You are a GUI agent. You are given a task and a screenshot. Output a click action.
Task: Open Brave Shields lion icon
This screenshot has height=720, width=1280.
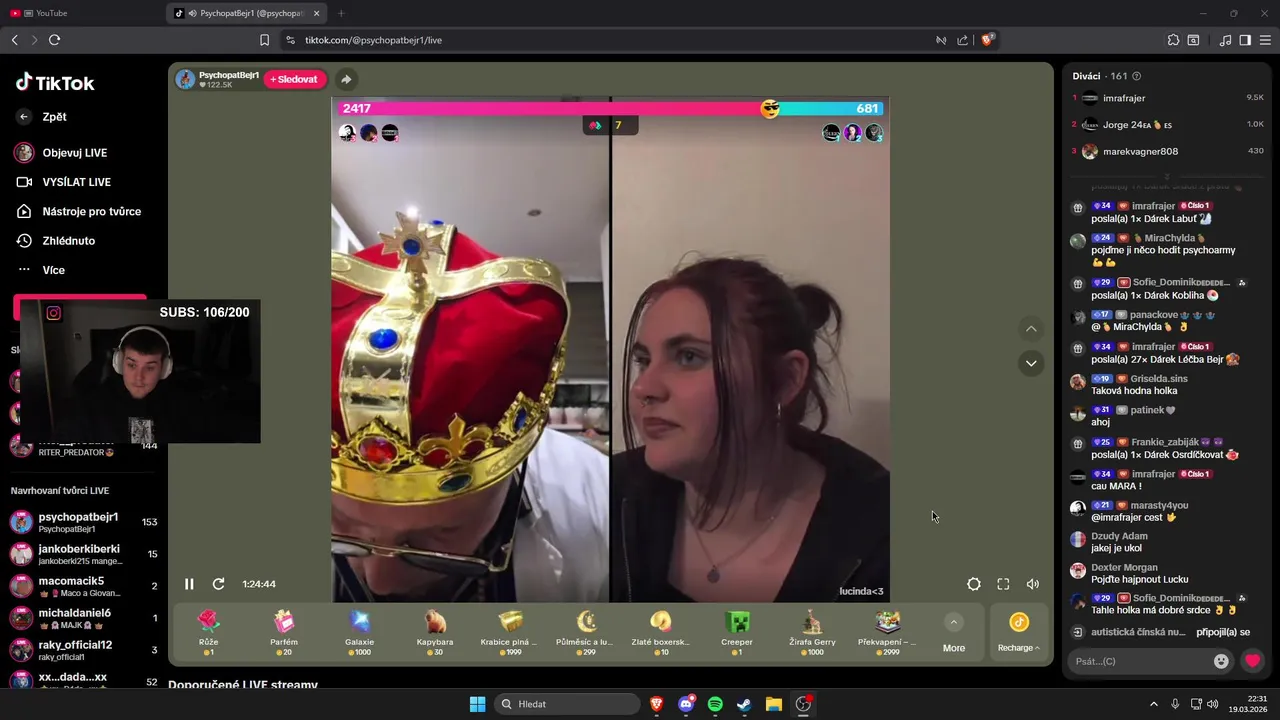pyautogui.click(x=987, y=40)
